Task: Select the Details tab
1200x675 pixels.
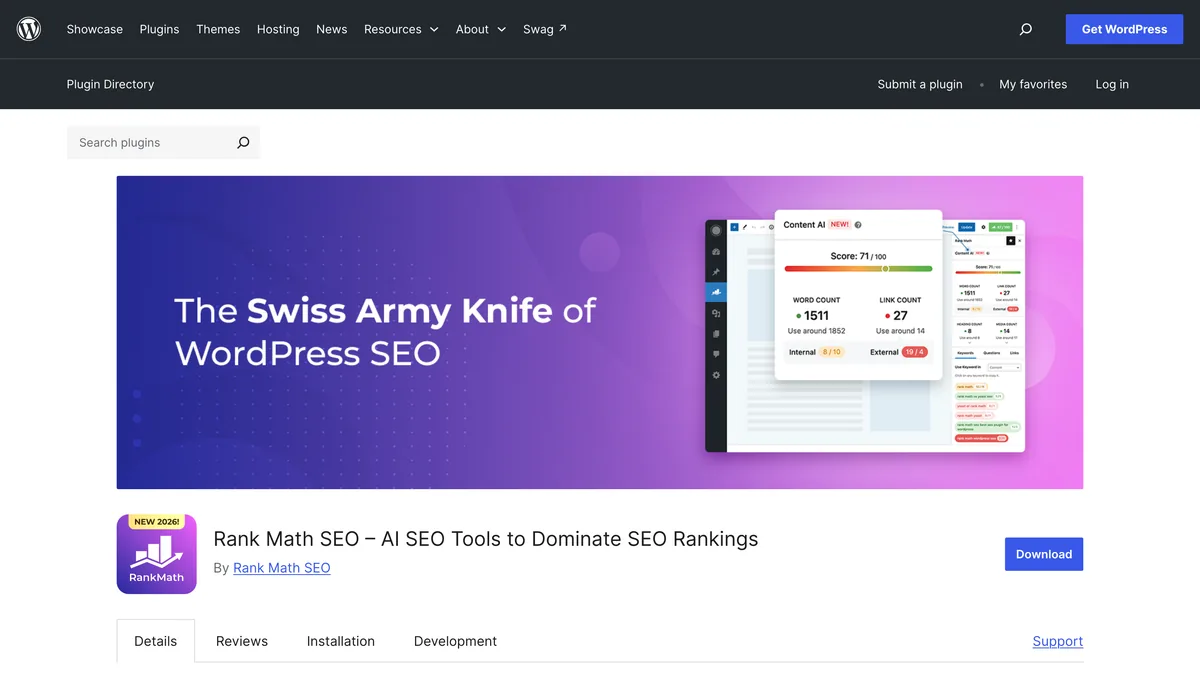Action: click(156, 641)
